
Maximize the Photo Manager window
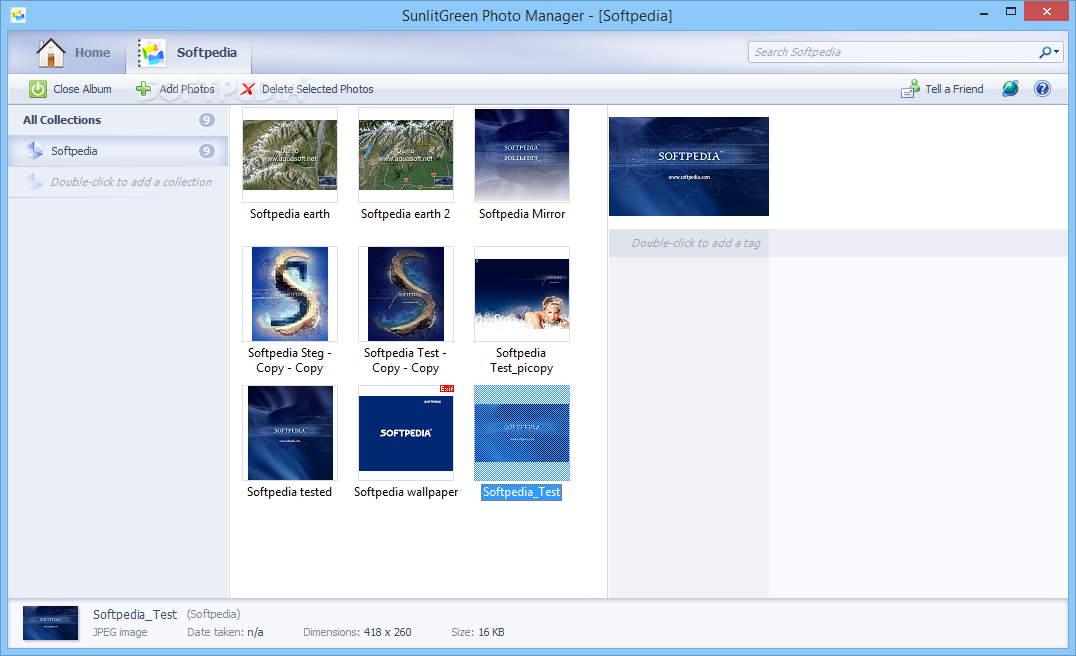pos(1011,12)
